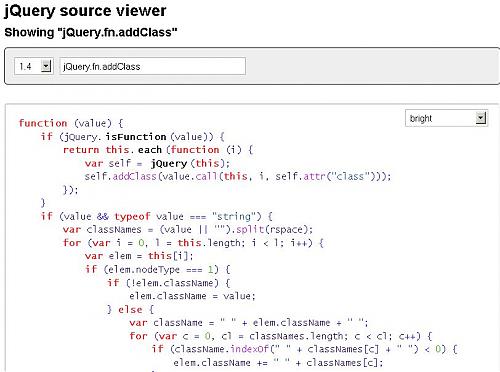Screen dimensions: 500x372
Task: Click the indexOf method in className check
Action: 250,349
